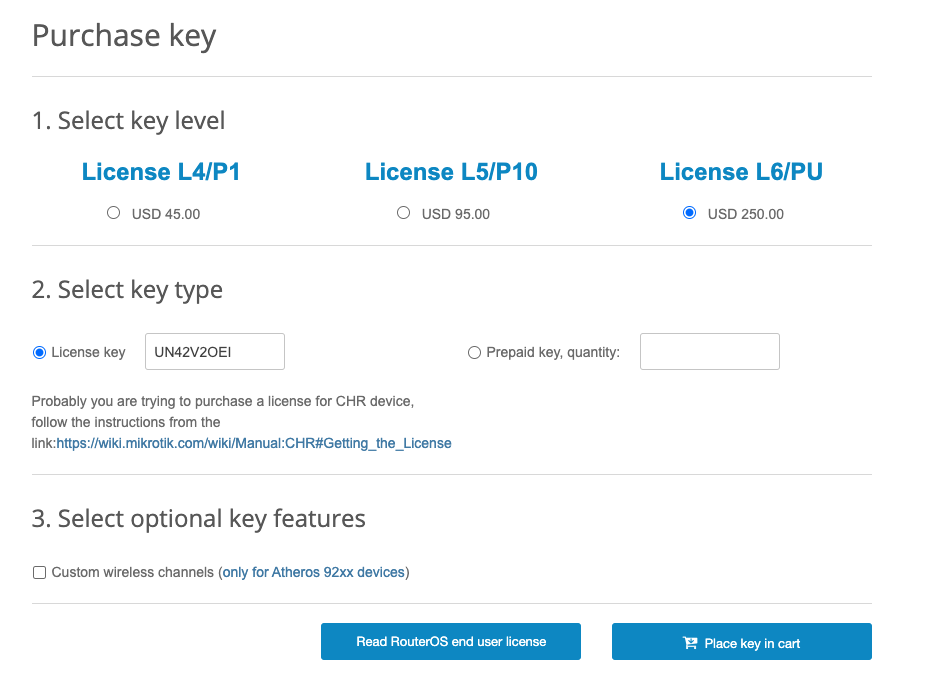Click the 'Custom wireless channels' label text

pos(133,573)
